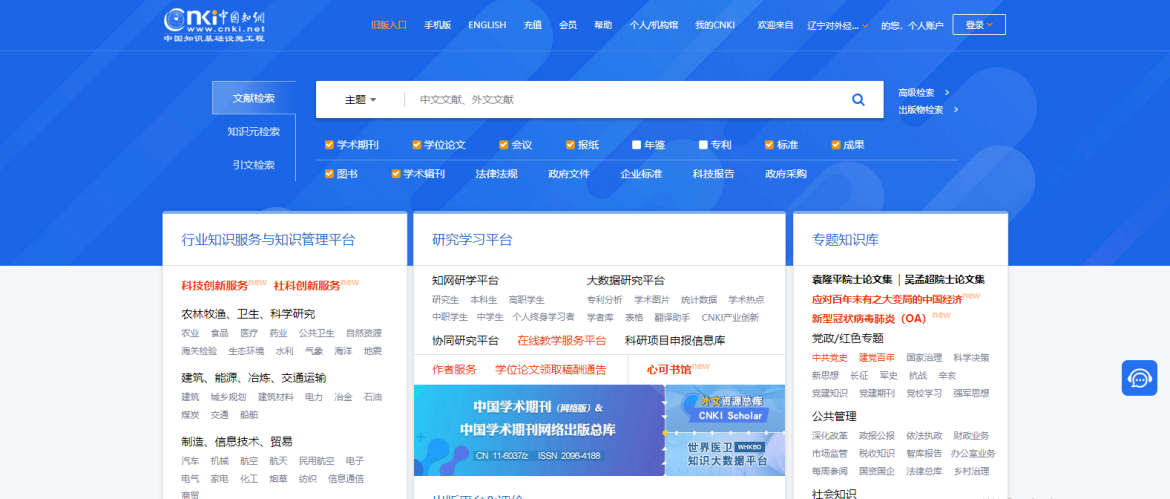This screenshot has width=1170, height=499.
Task: Open 袁隆平院士论文集 link
Action: (x=852, y=280)
